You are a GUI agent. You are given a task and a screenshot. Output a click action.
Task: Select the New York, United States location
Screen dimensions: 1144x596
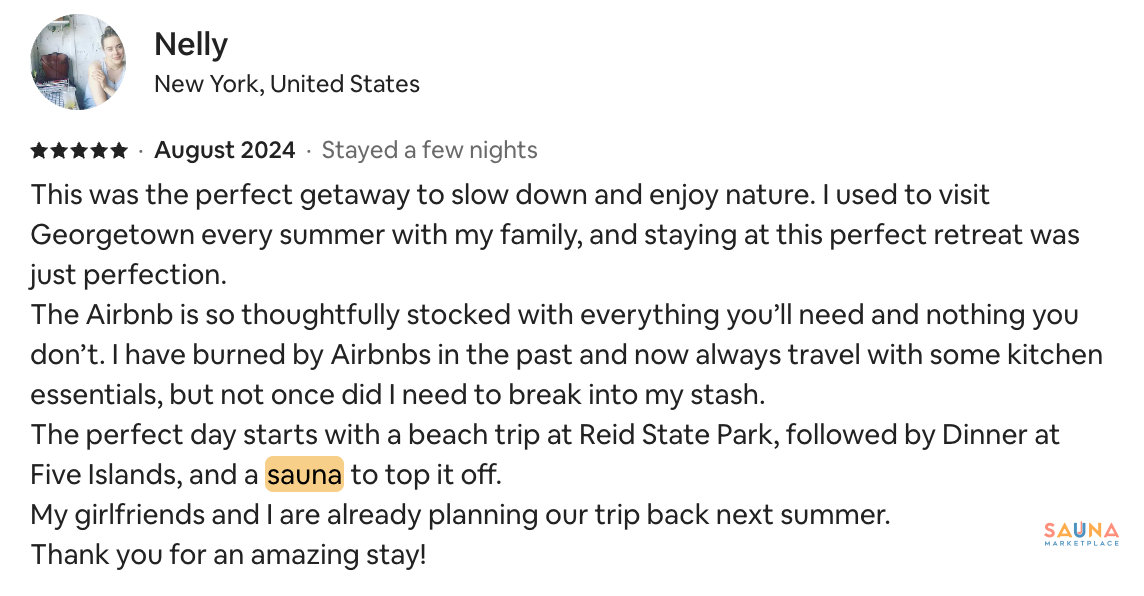tap(287, 84)
